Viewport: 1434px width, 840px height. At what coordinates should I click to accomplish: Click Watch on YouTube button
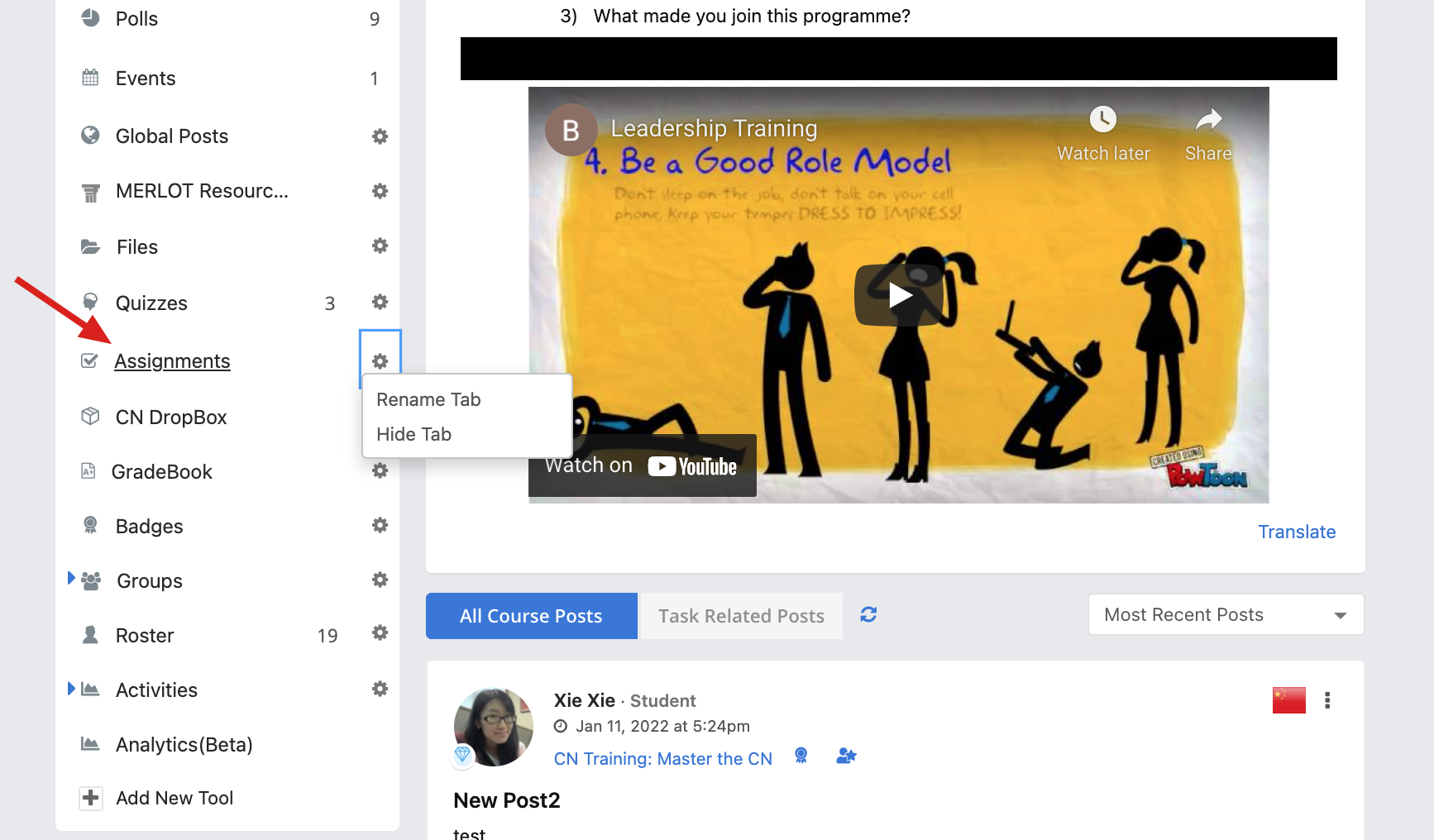pos(643,465)
